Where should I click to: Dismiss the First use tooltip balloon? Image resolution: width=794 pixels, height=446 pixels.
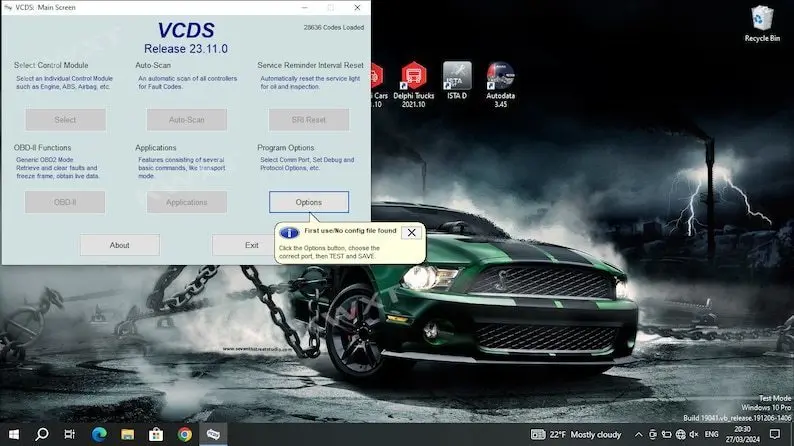pos(411,232)
